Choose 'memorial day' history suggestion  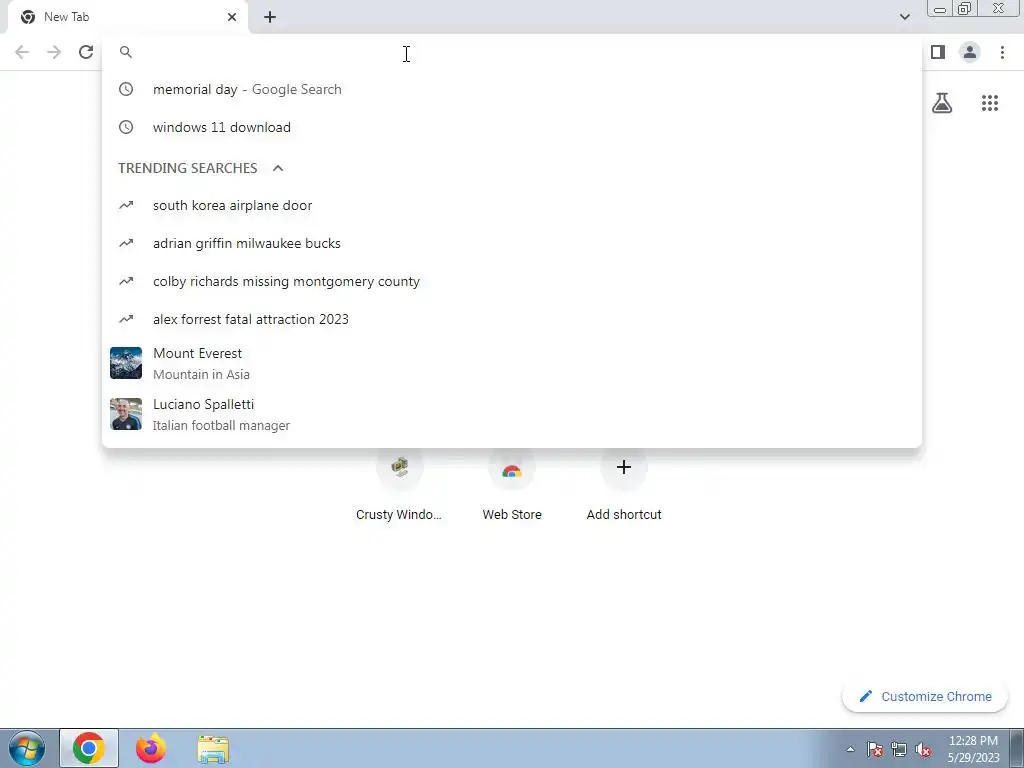pyautogui.click(x=512, y=89)
